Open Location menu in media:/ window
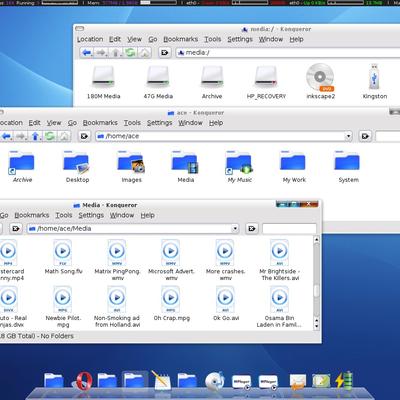The width and height of the screenshot is (400, 400). [x=90, y=39]
